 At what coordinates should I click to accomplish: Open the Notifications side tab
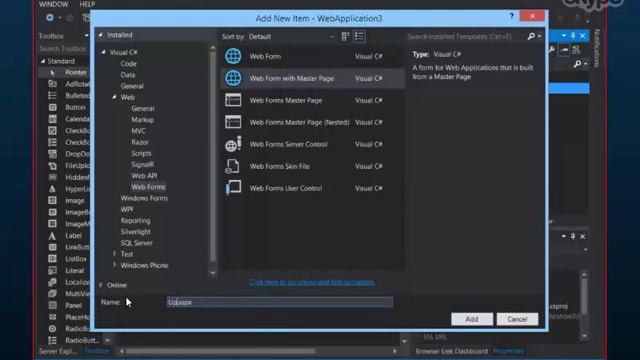coord(596,48)
